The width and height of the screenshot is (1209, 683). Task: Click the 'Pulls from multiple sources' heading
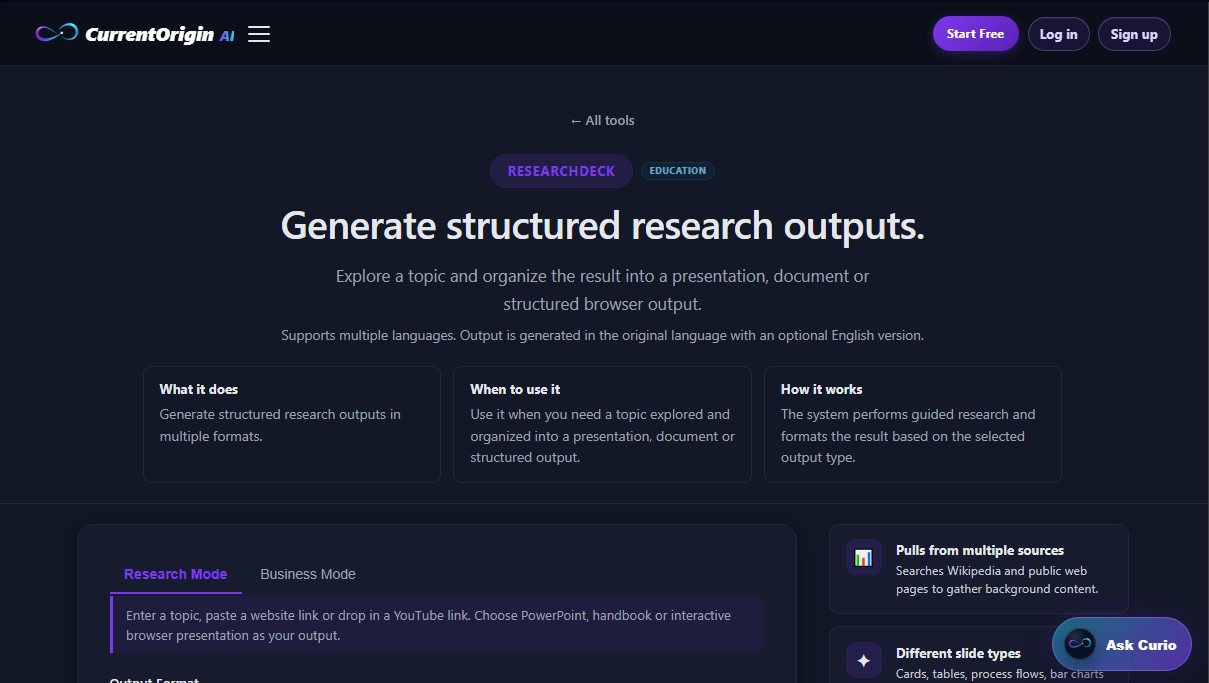(980, 550)
